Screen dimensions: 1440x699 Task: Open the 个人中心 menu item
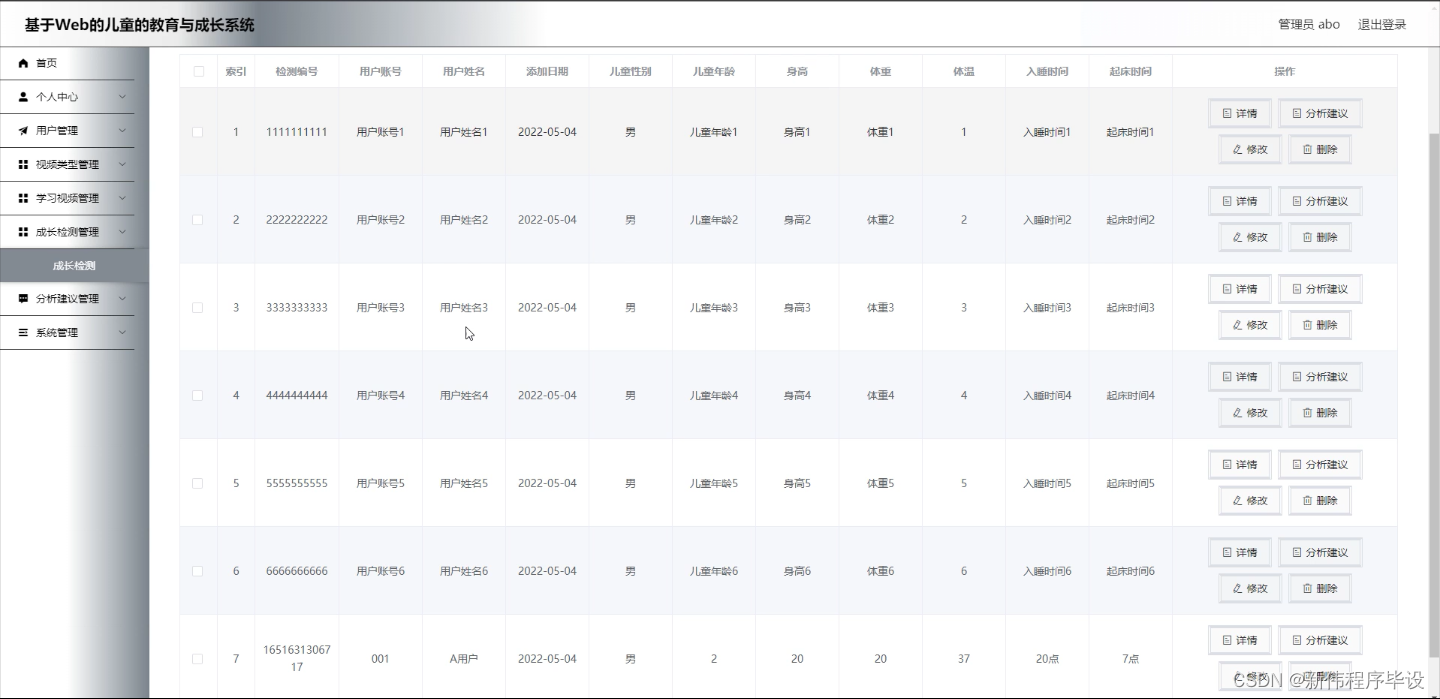pyautogui.click(x=67, y=97)
